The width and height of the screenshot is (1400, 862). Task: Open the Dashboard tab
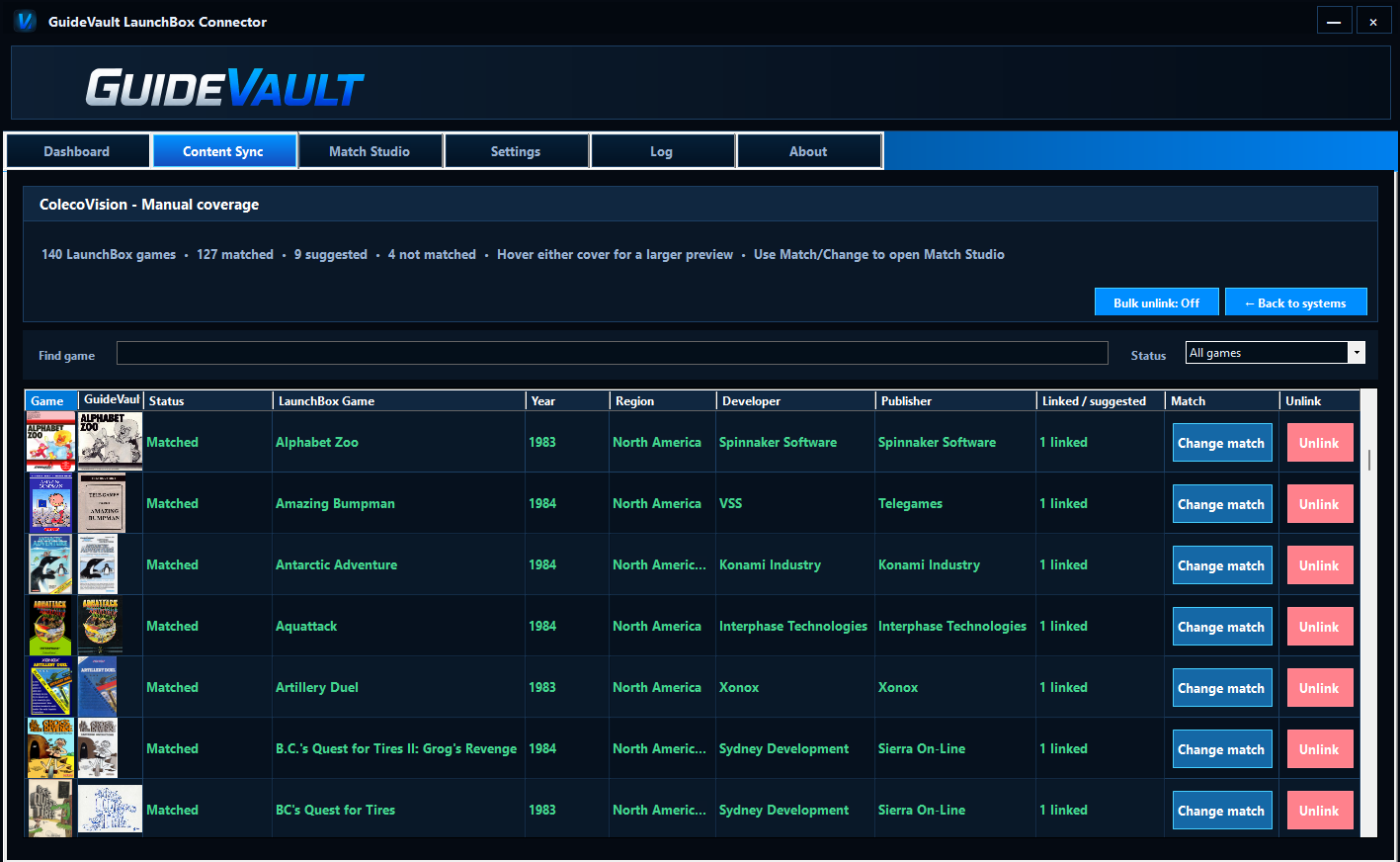coord(77,151)
